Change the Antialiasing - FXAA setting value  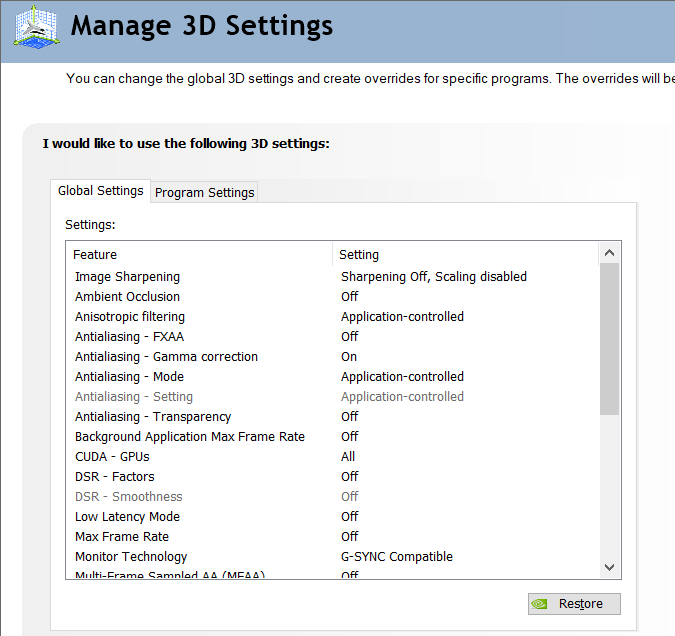tap(350, 337)
